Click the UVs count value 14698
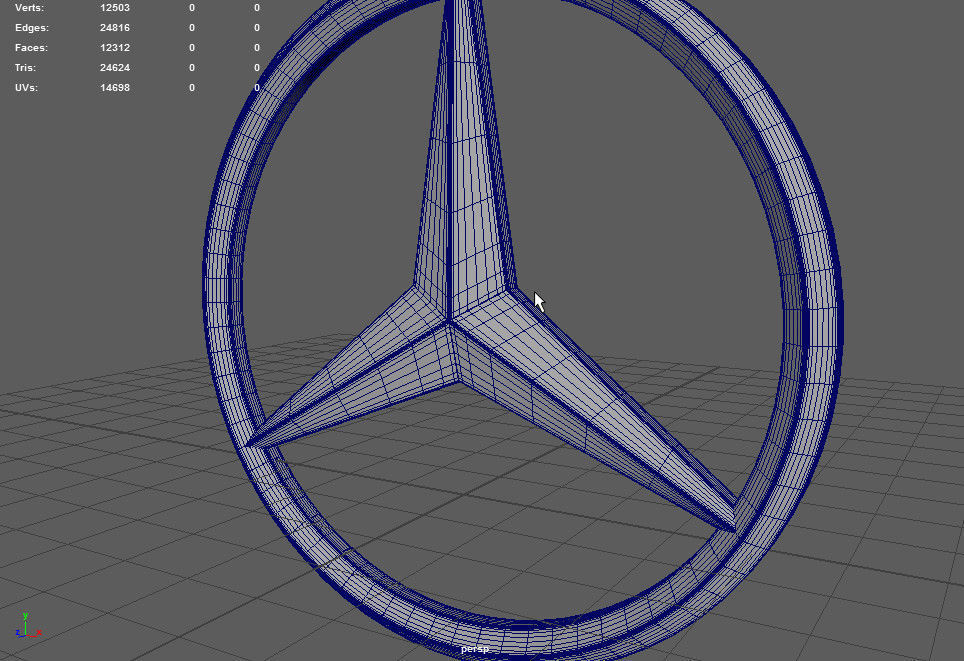Image resolution: width=964 pixels, height=661 pixels. pos(115,87)
